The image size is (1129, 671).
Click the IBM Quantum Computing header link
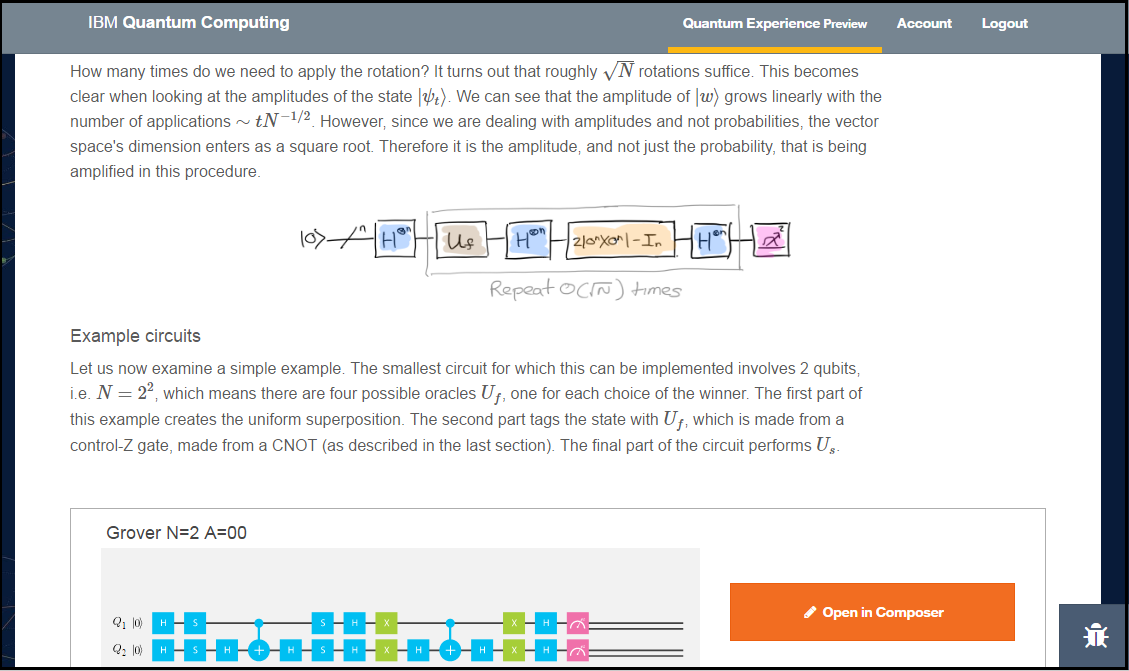[188, 22]
